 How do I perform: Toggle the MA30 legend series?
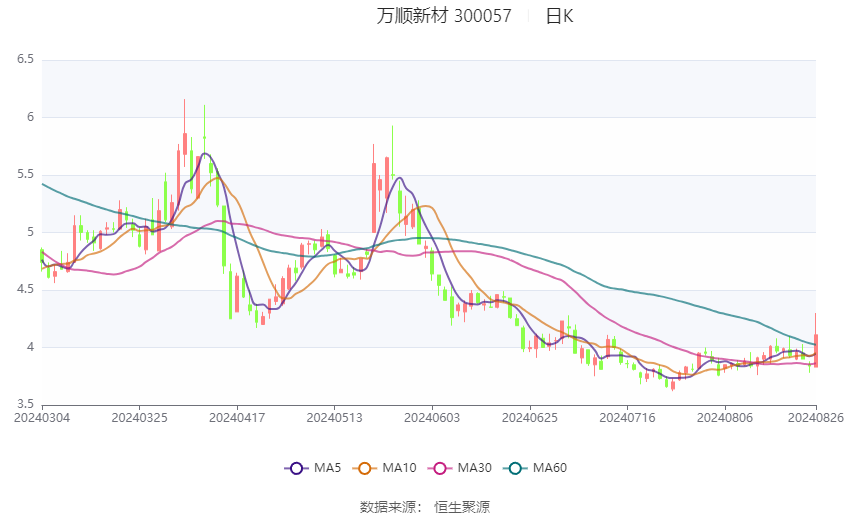click(460, 468)
